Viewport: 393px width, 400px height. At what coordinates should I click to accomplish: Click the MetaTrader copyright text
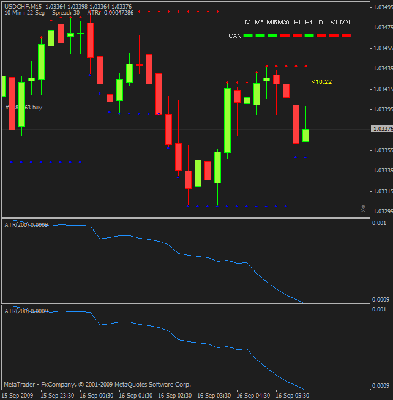point(97,385)
